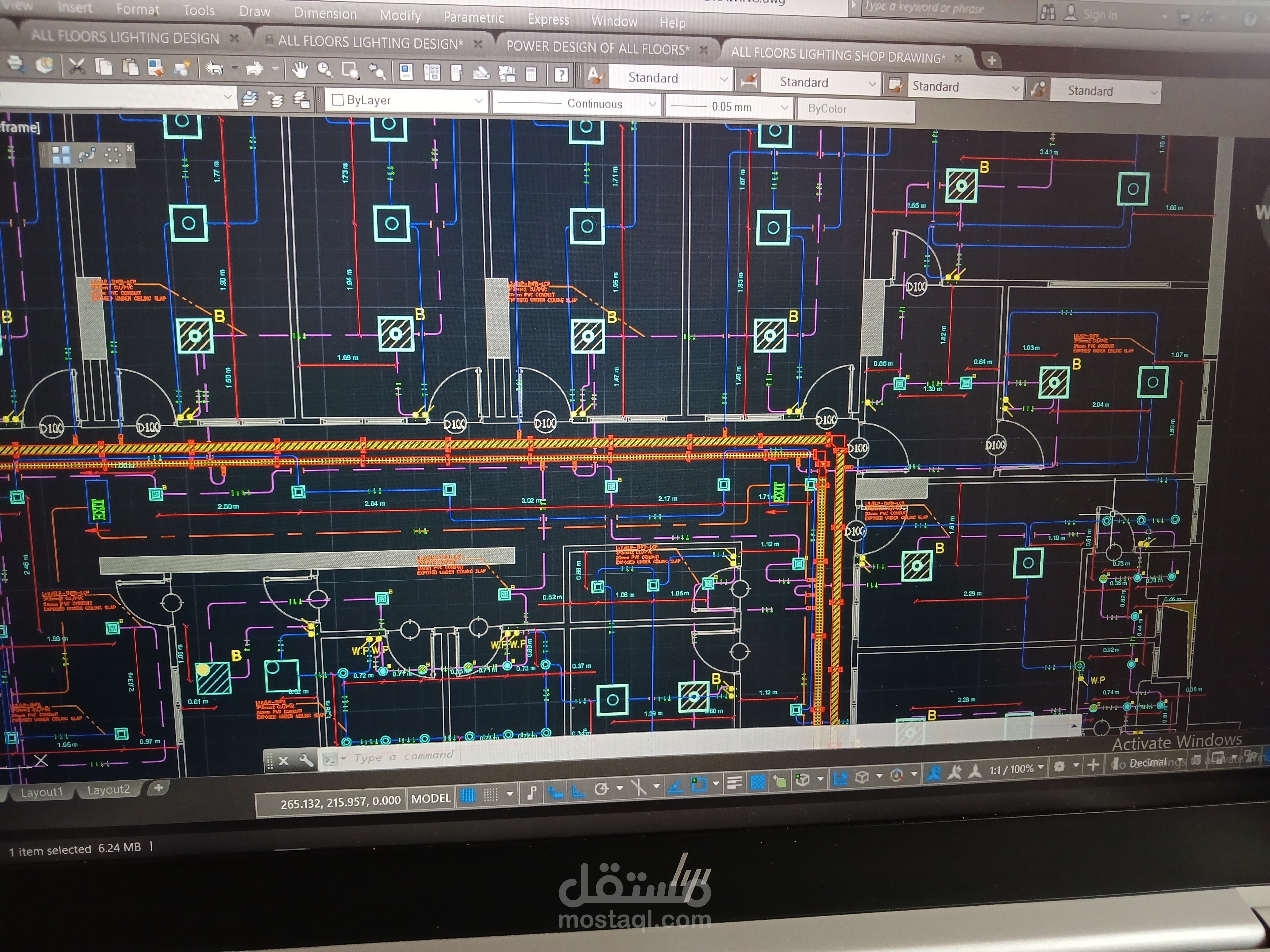Screen dimensions: 1270x952
Task: Click the workspace switching gear icon
Action: click(1059, 766)
